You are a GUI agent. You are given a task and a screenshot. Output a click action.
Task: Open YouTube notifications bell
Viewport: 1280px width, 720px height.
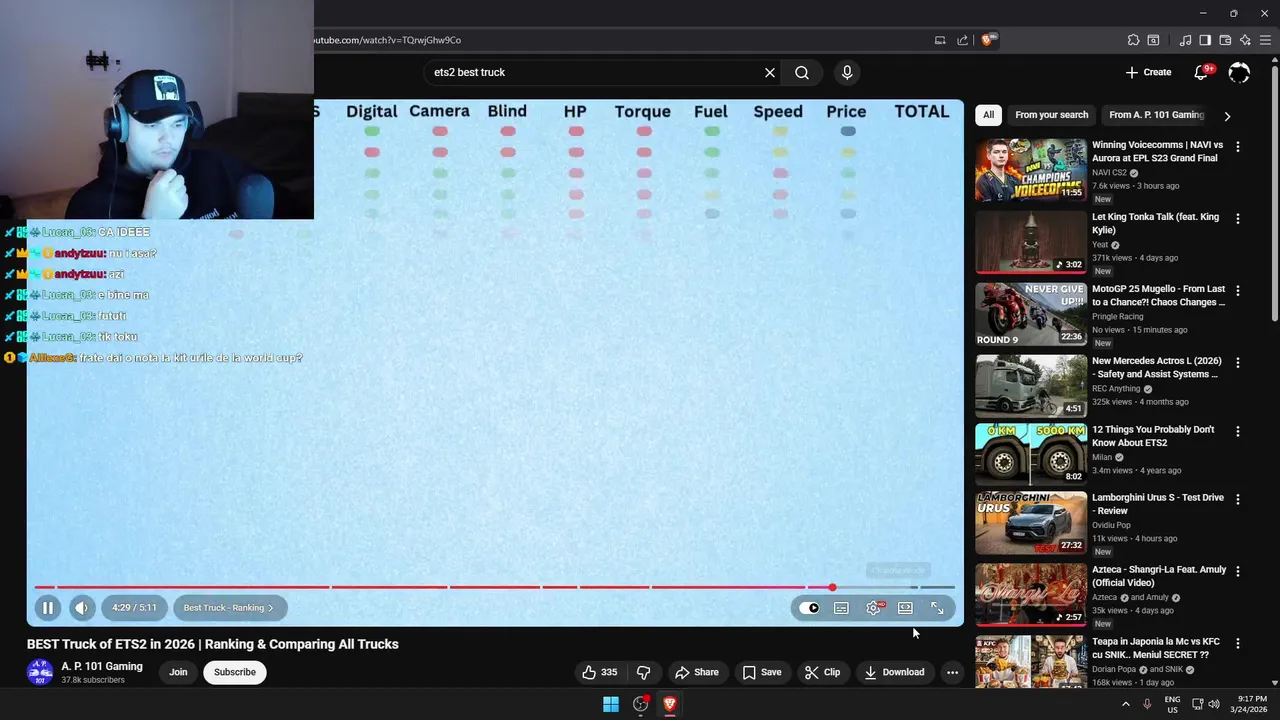click(1203, 72)
